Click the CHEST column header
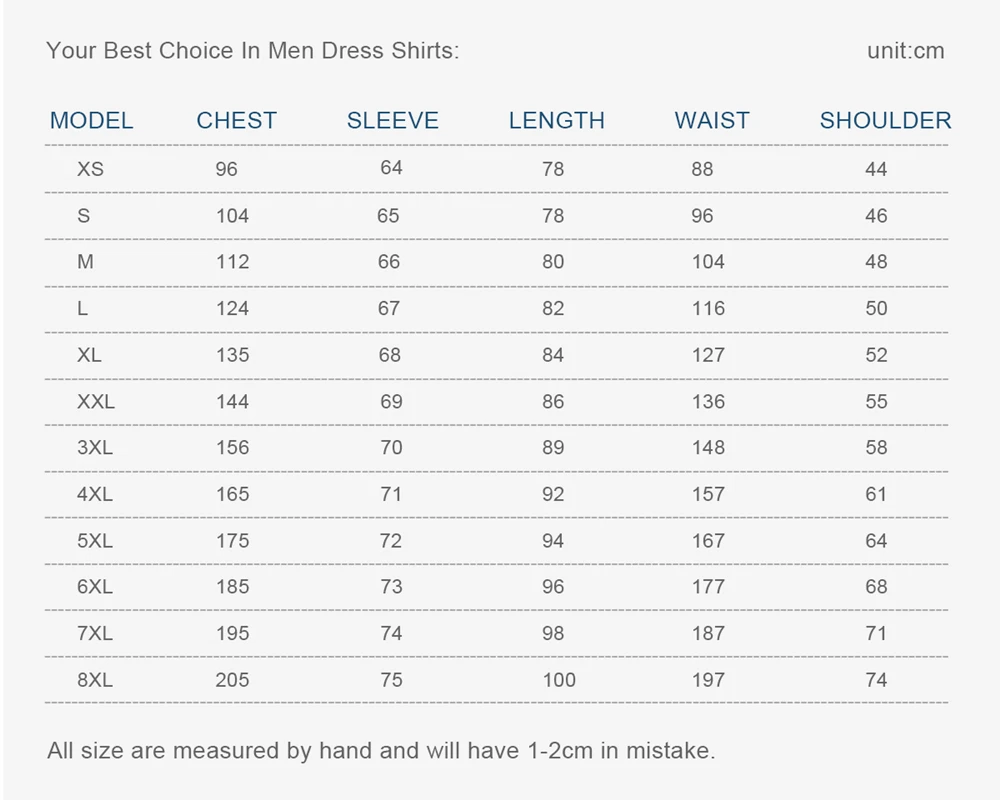The height and width of the screenshot is (800, 1000). (x=237, y=121)
